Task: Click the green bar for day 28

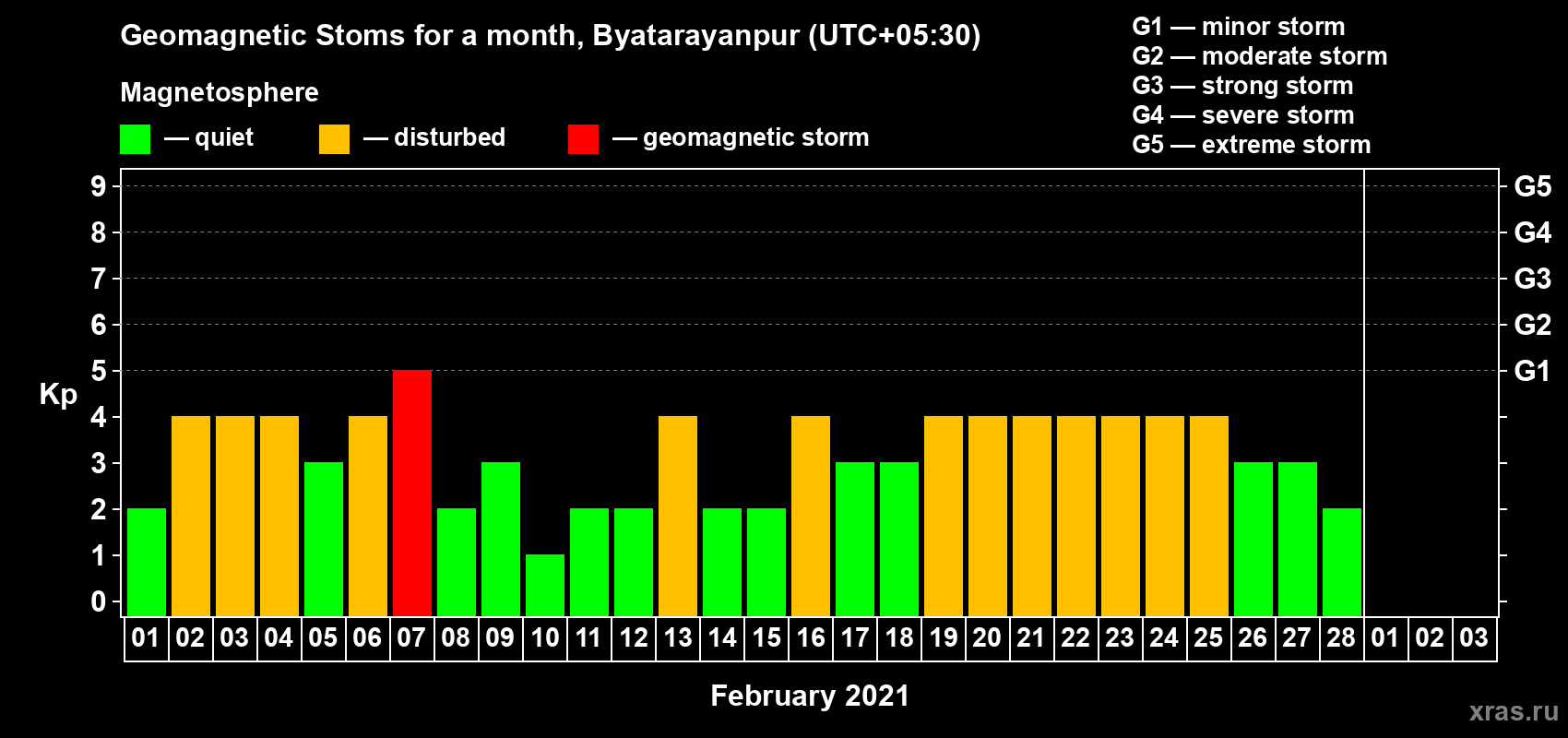Action: click(x=1342, y=562)
